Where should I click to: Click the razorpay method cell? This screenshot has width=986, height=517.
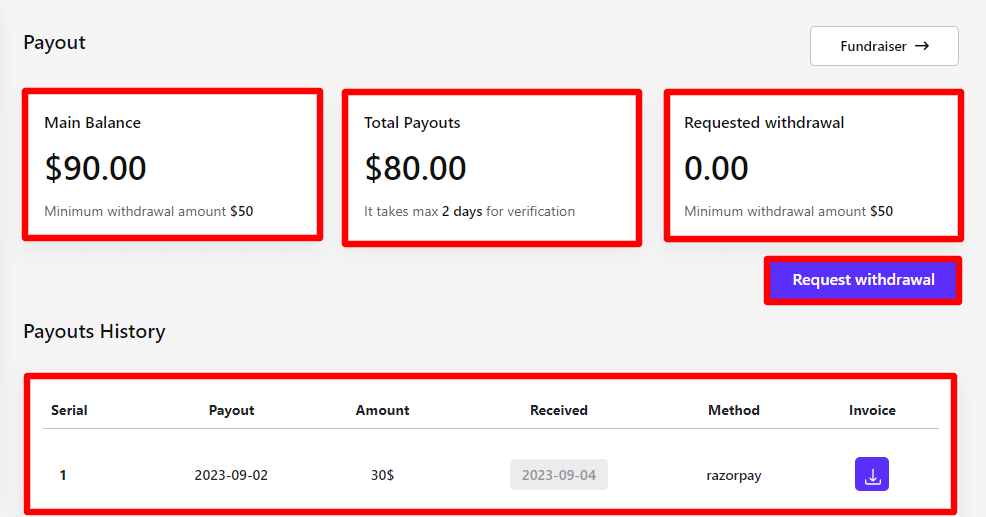[733, 475]
